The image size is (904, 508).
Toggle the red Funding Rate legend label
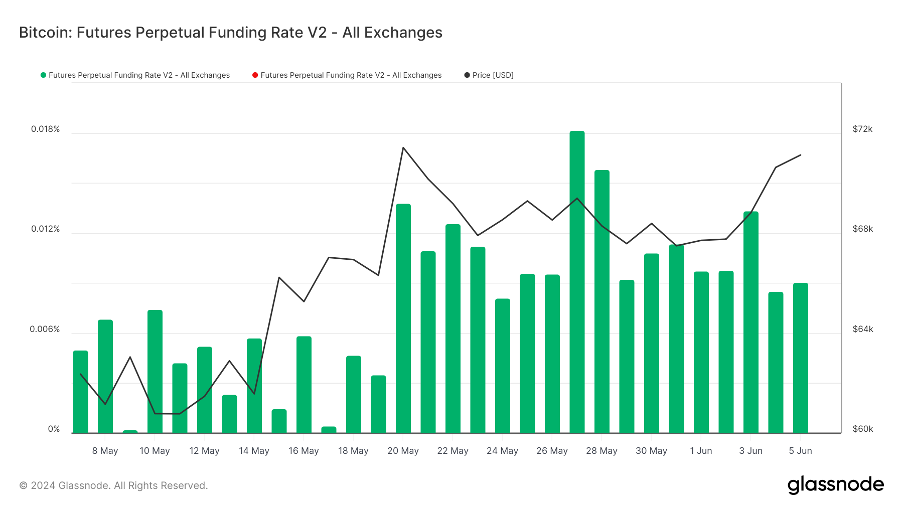(x=351, y=75)
